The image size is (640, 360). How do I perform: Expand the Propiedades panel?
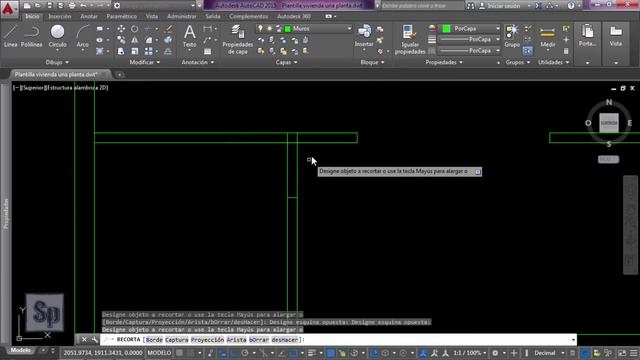(444, 62)
